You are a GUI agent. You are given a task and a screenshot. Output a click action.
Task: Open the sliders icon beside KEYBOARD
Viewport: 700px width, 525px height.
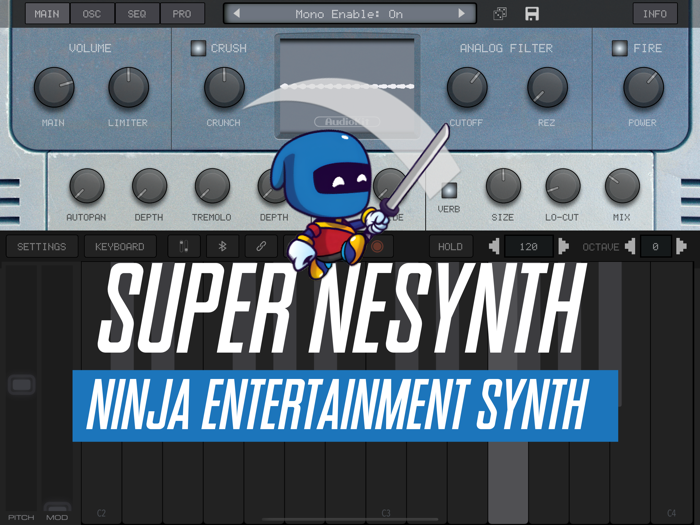(184, 246)
